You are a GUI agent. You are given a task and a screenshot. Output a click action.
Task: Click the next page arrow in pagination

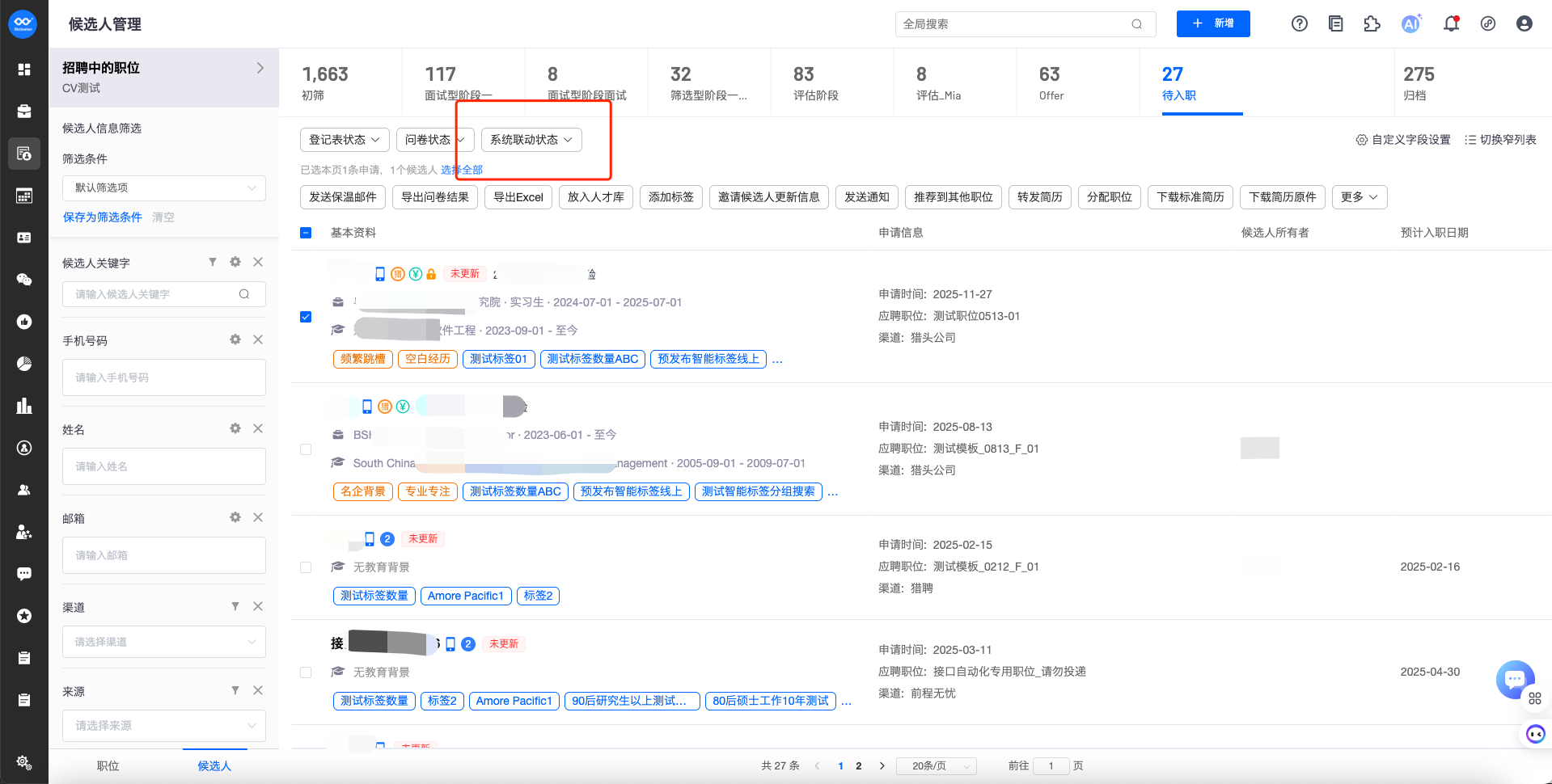(x=882, y=766)
